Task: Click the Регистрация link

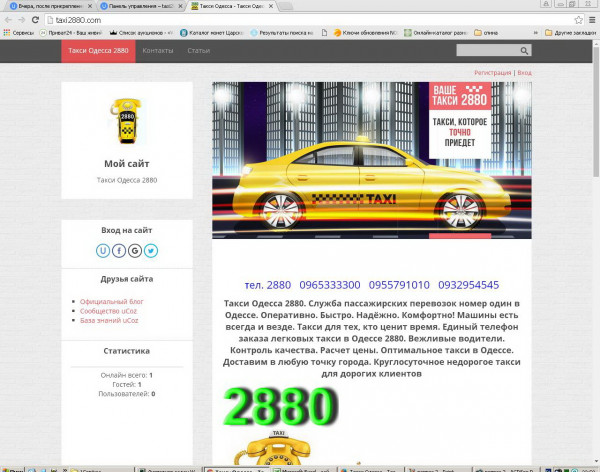Action: click(x=492, y=73)
